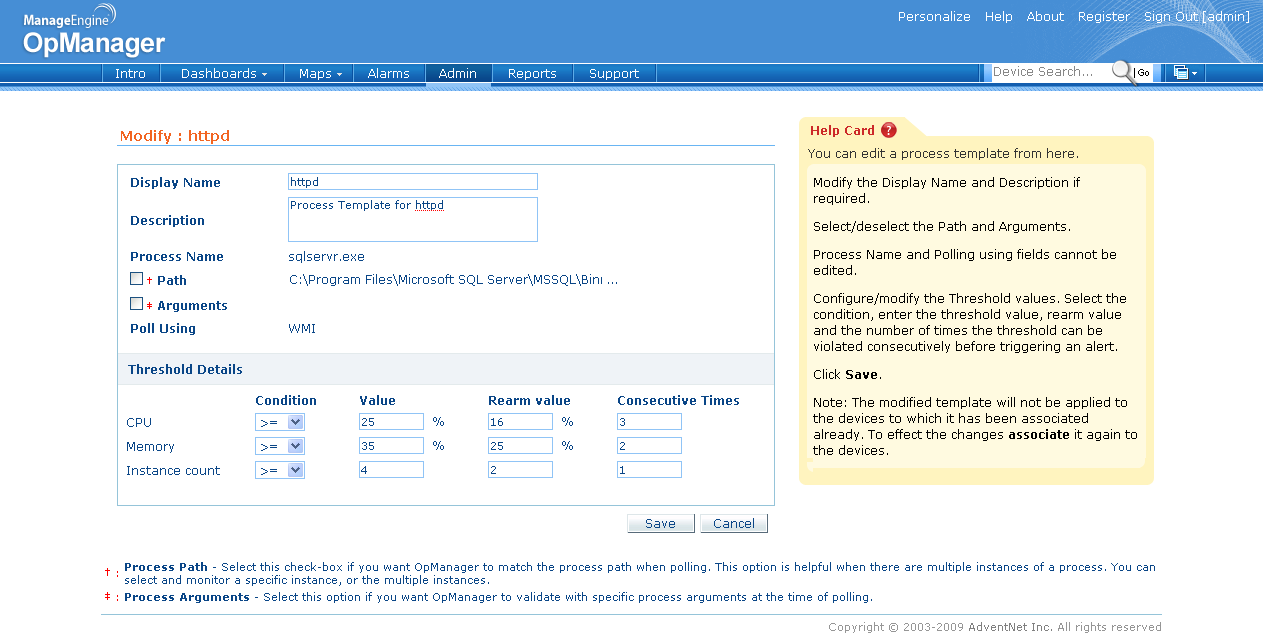Focus the Device Search box
Image resolution: width=1263 pixels, height=634 pixels.
1050,72
